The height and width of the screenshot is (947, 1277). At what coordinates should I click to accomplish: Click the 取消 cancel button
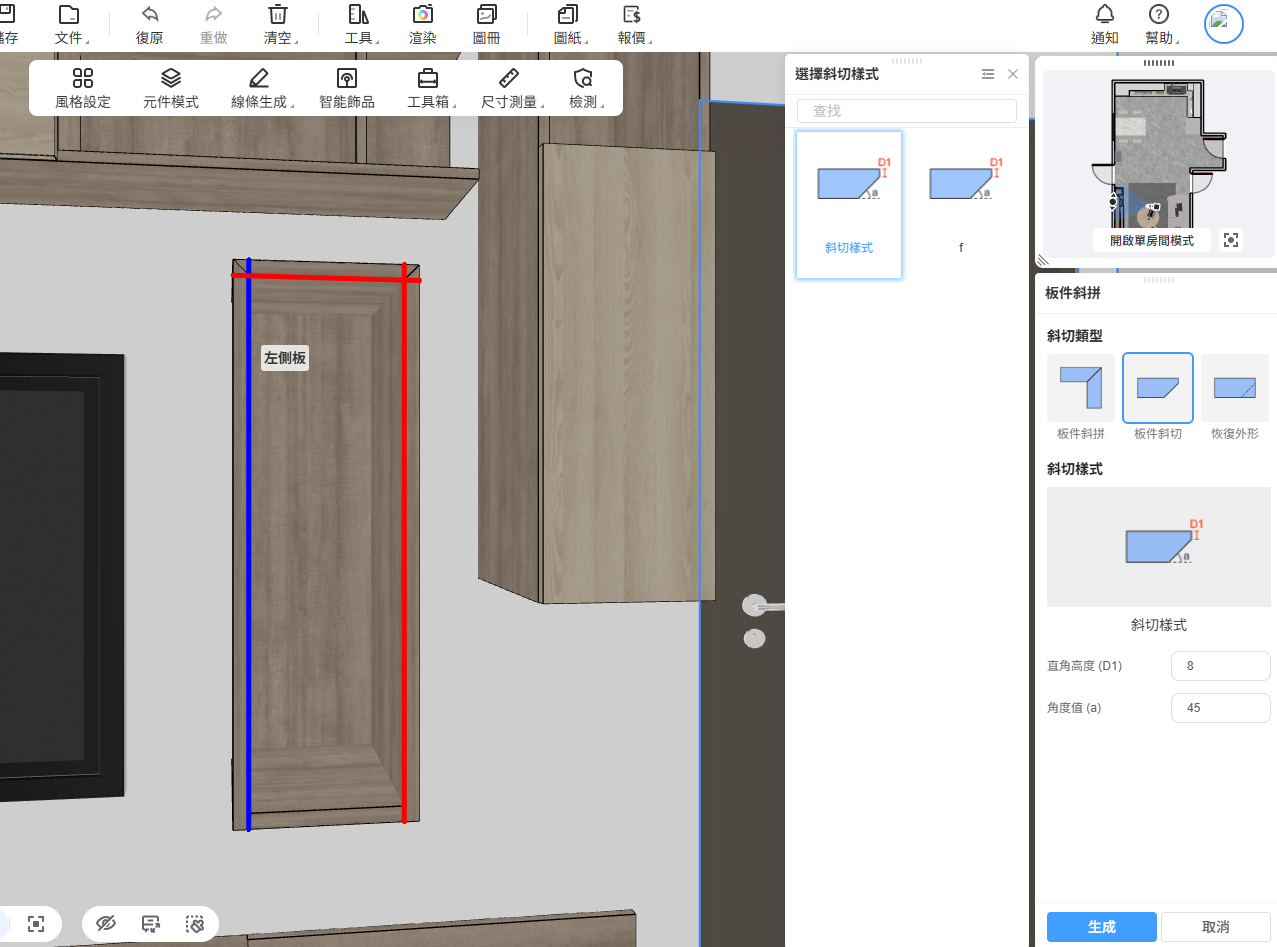point(1216,927)
